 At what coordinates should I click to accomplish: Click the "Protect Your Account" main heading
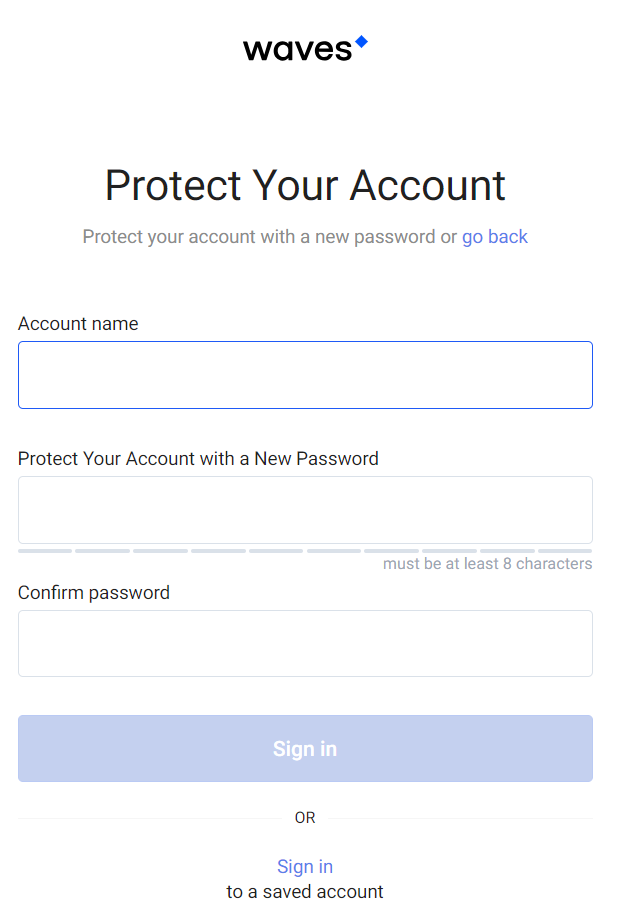[x=305, y=186]
